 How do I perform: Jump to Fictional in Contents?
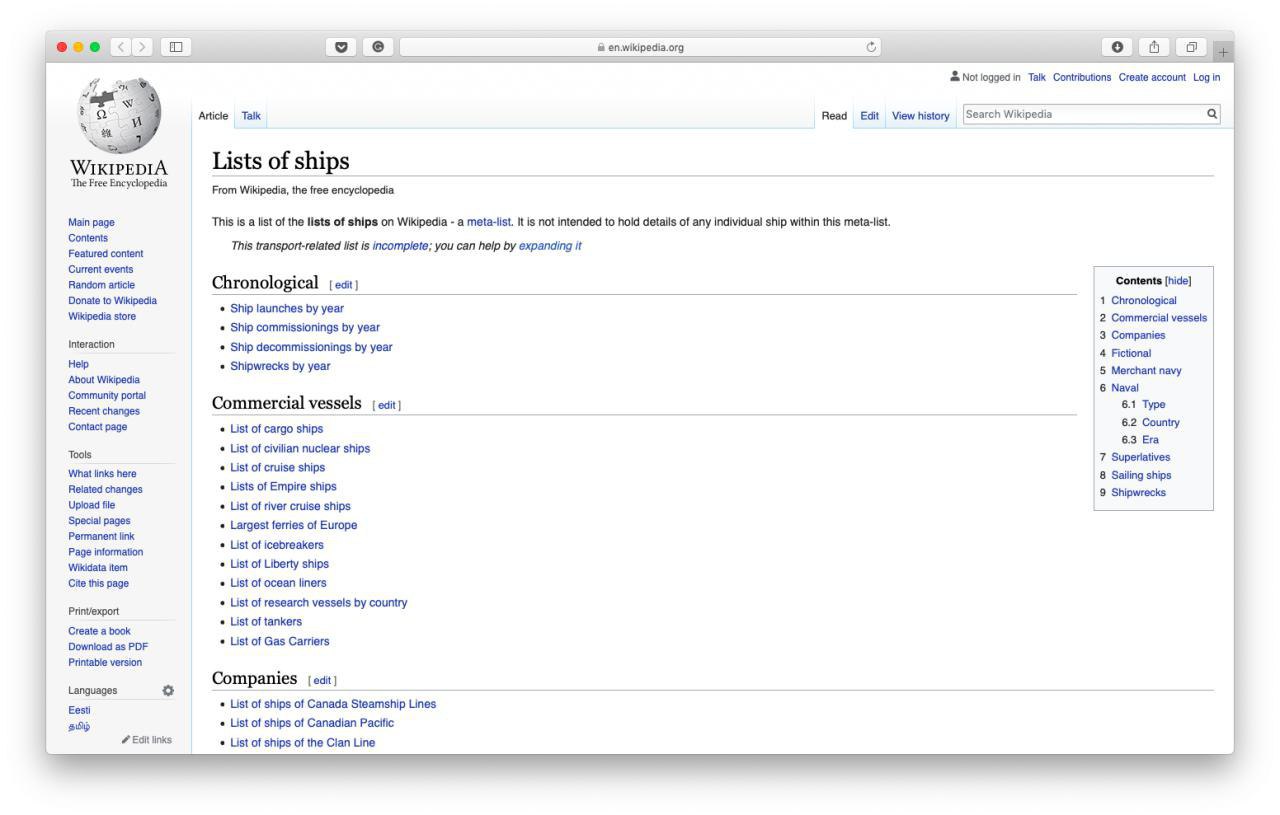(x=1131, y=353)
